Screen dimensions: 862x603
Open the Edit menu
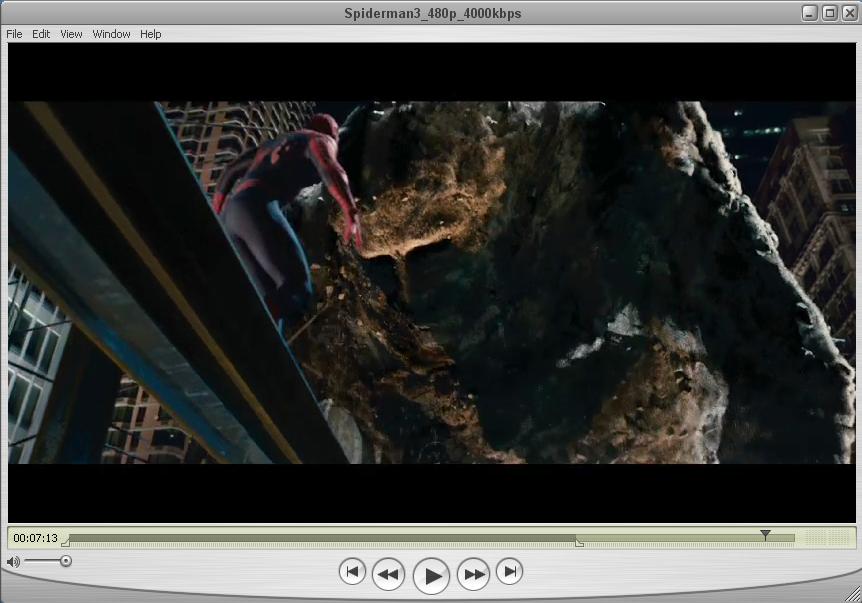41,34
